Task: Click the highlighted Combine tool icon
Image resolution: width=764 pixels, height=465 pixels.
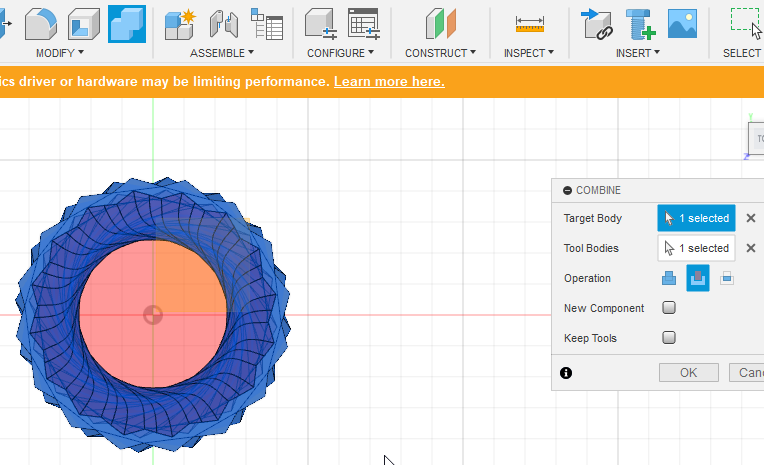Action: click(126, 23)
